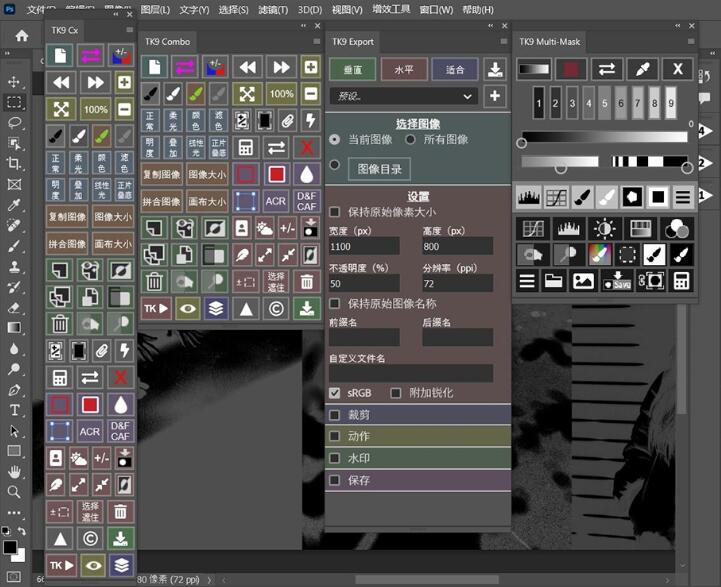Image resolution: width=721 pixels, height=587 pixels.
Task: Select the Lasso tool
Action: pyautogui.click(x=14, y=122)
